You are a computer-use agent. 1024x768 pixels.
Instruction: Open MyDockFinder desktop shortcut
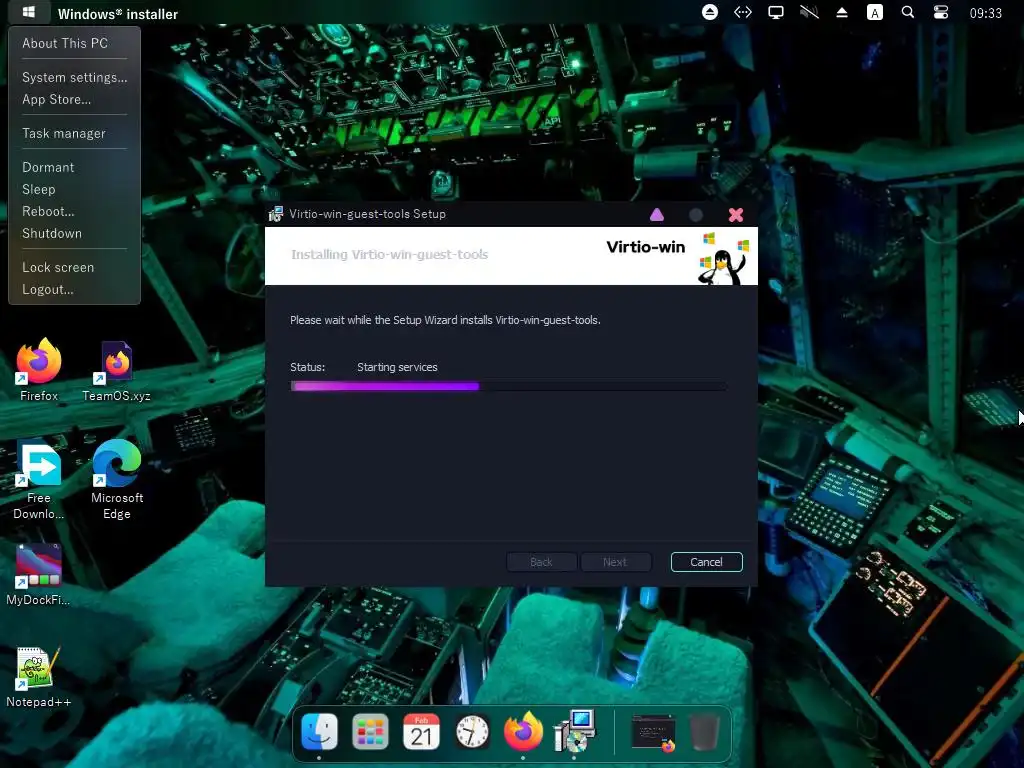click(38, 575)
